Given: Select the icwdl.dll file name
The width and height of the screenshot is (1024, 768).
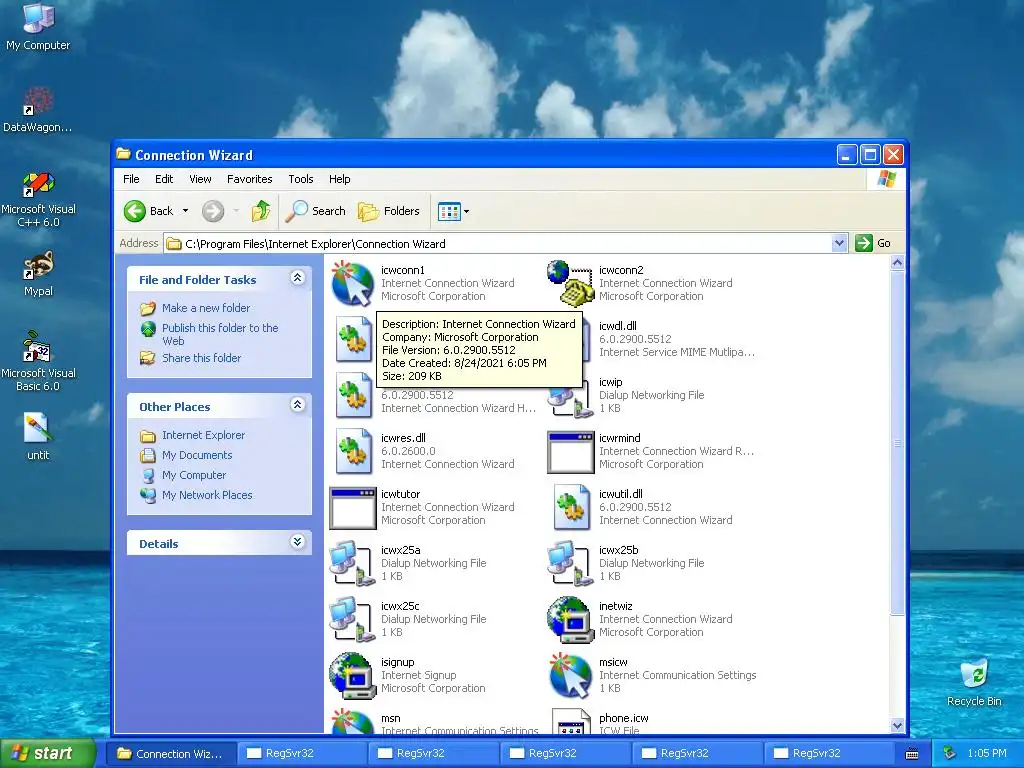Looking at the screenshot, I should 618,326.
